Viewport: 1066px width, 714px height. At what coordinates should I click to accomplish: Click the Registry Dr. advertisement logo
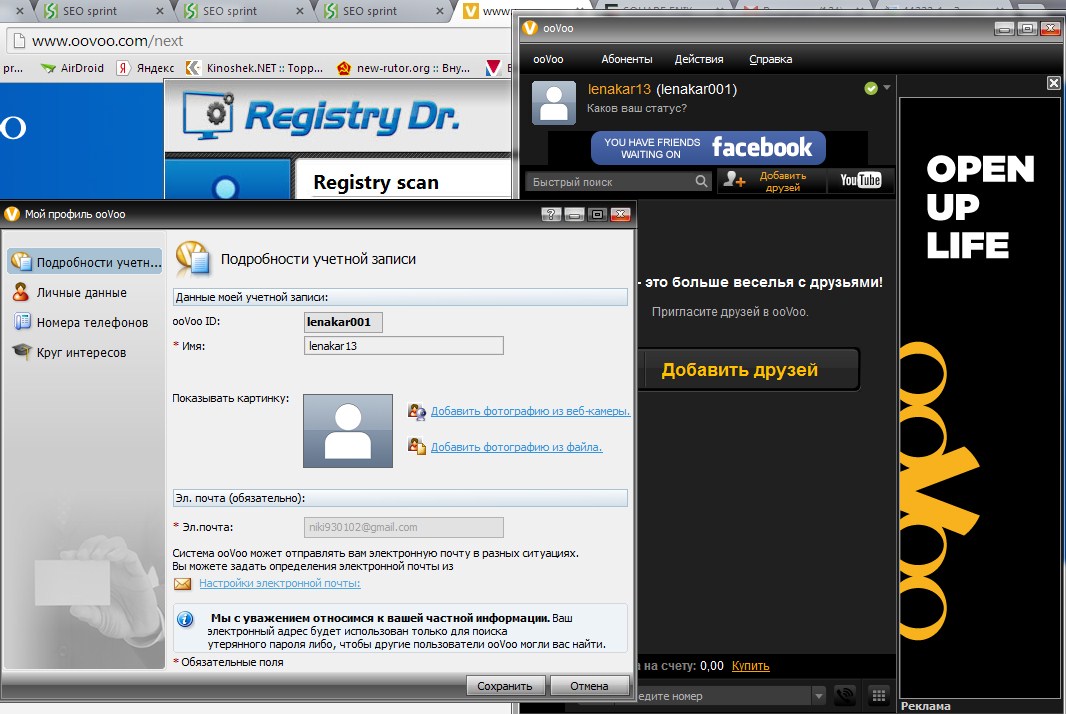[x=320, y=114]
